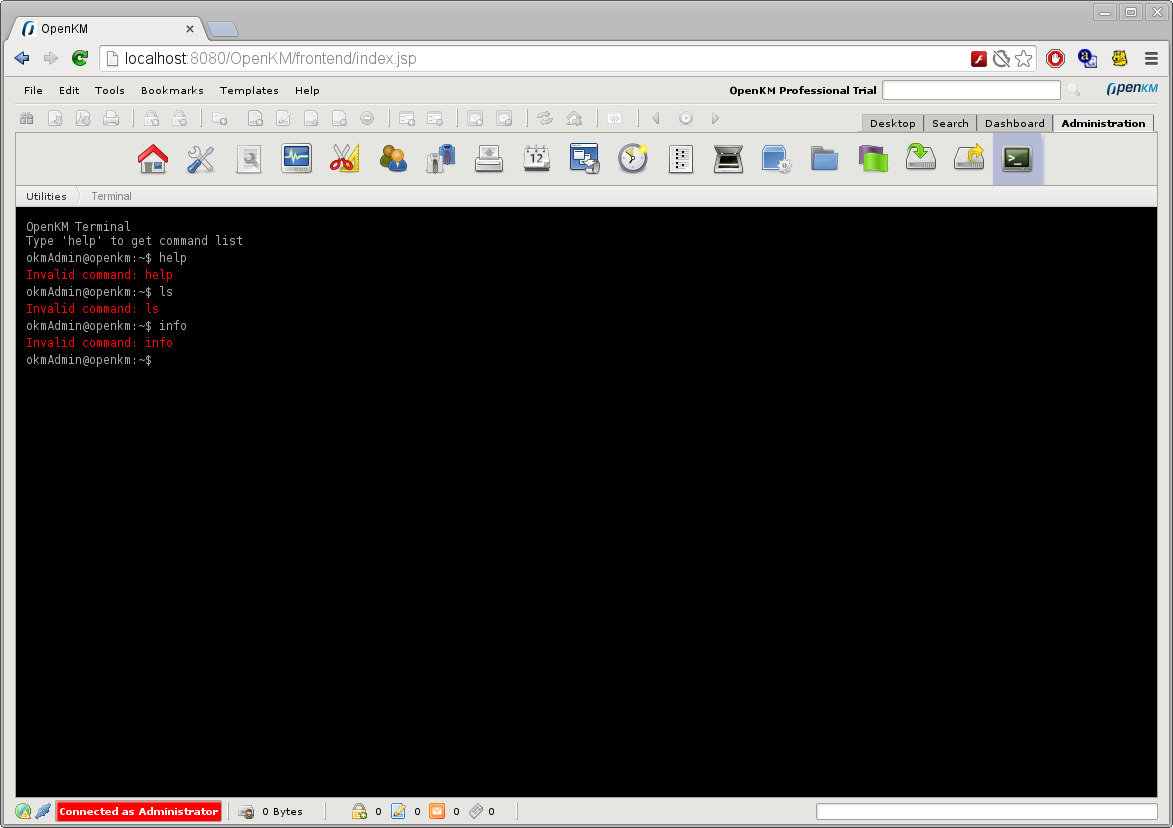This screenshot has height=828, width=1173.
Task: Open the clock activity log icon
Action: point(633,158)
